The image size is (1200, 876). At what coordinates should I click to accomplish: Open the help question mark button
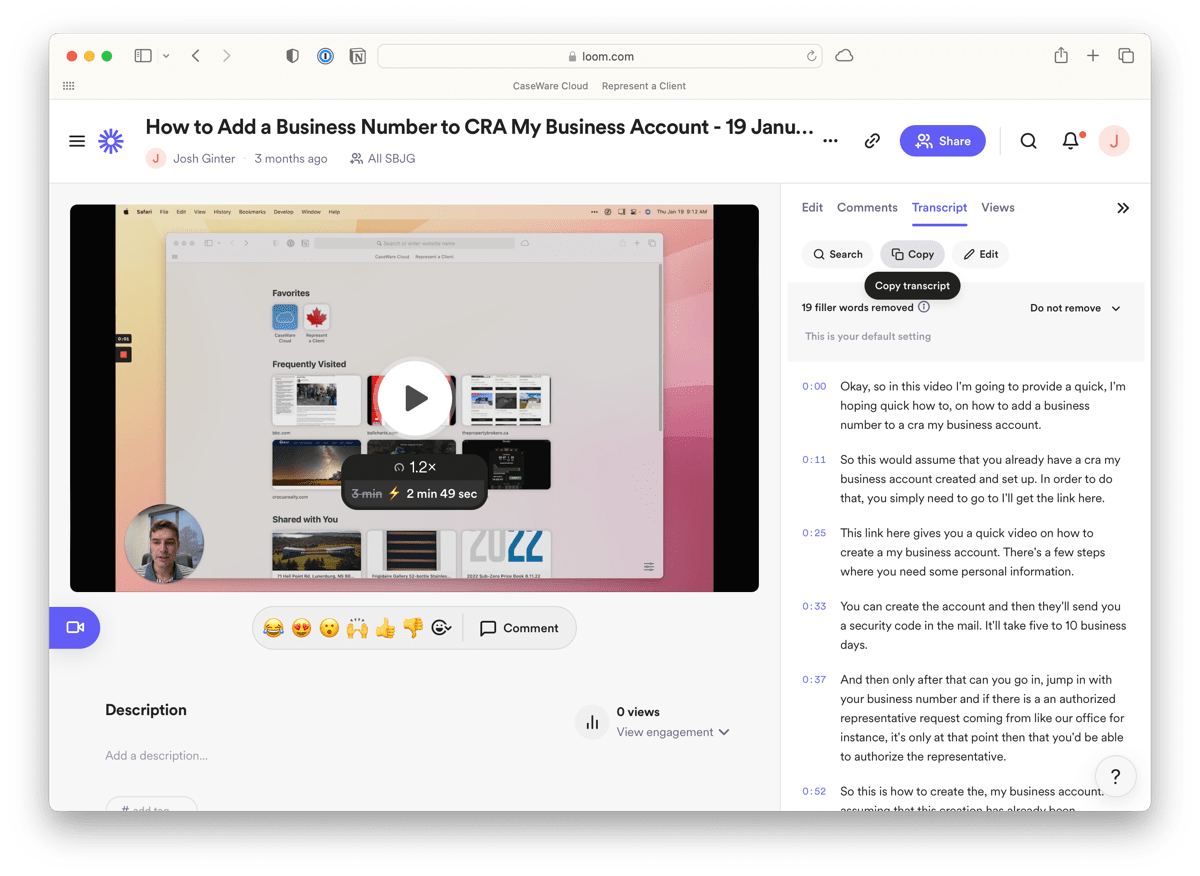coord(1115,776)
